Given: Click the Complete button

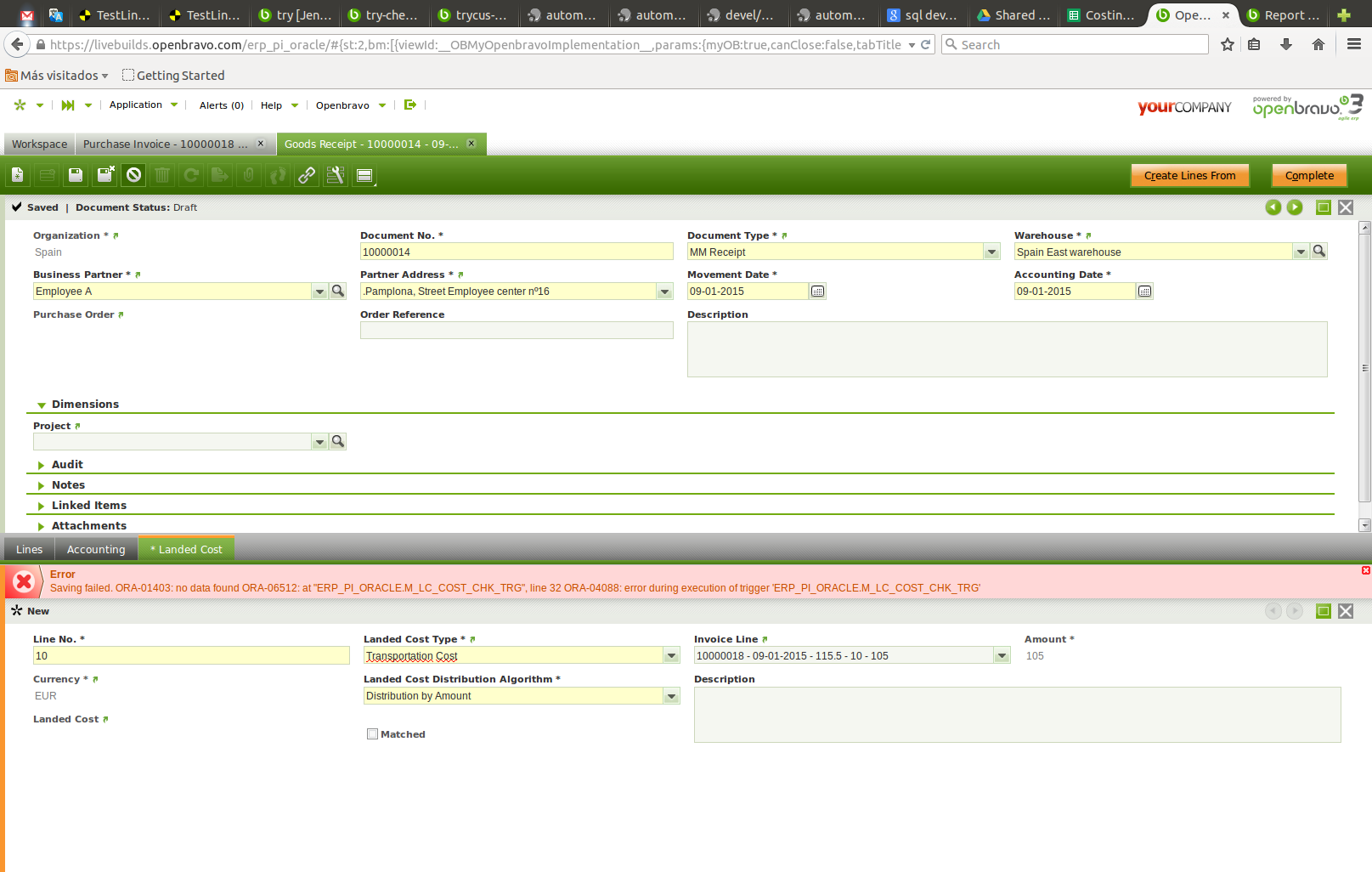Looking at the screenshot, I should 1308,176.
